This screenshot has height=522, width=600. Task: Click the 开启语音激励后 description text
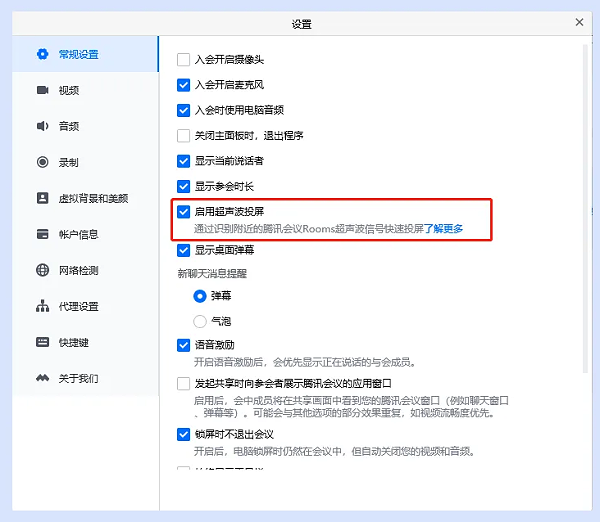pyautogui.click(x=305, y=362)
